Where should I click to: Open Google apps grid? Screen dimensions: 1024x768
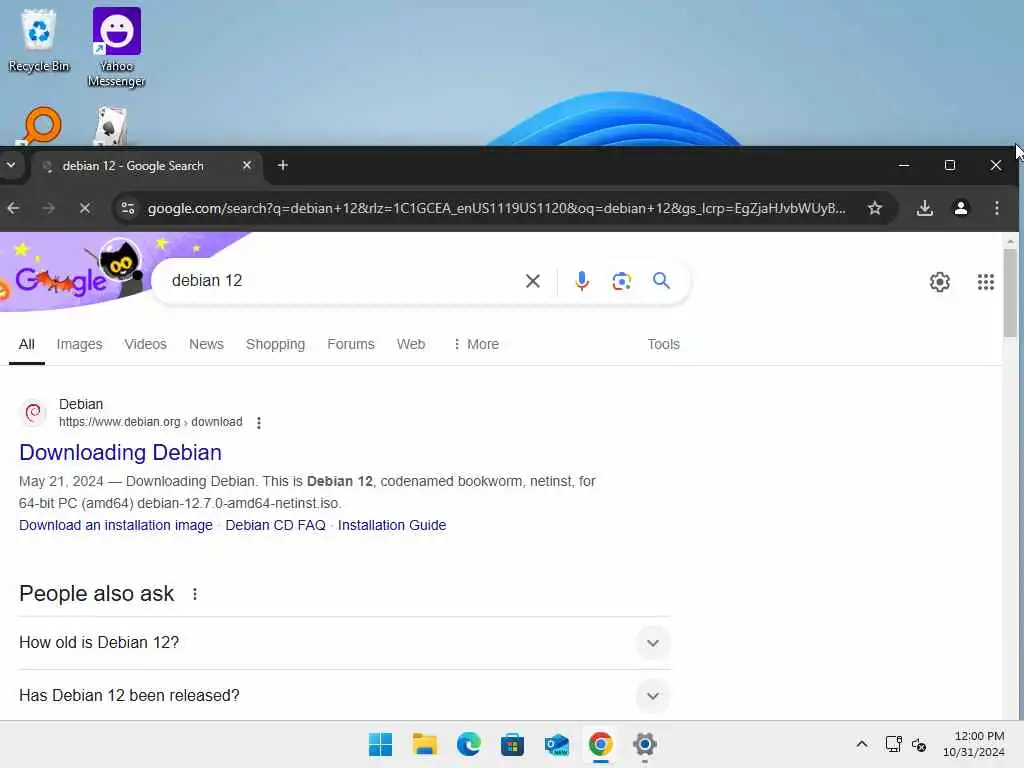click(x=985, y=282)
